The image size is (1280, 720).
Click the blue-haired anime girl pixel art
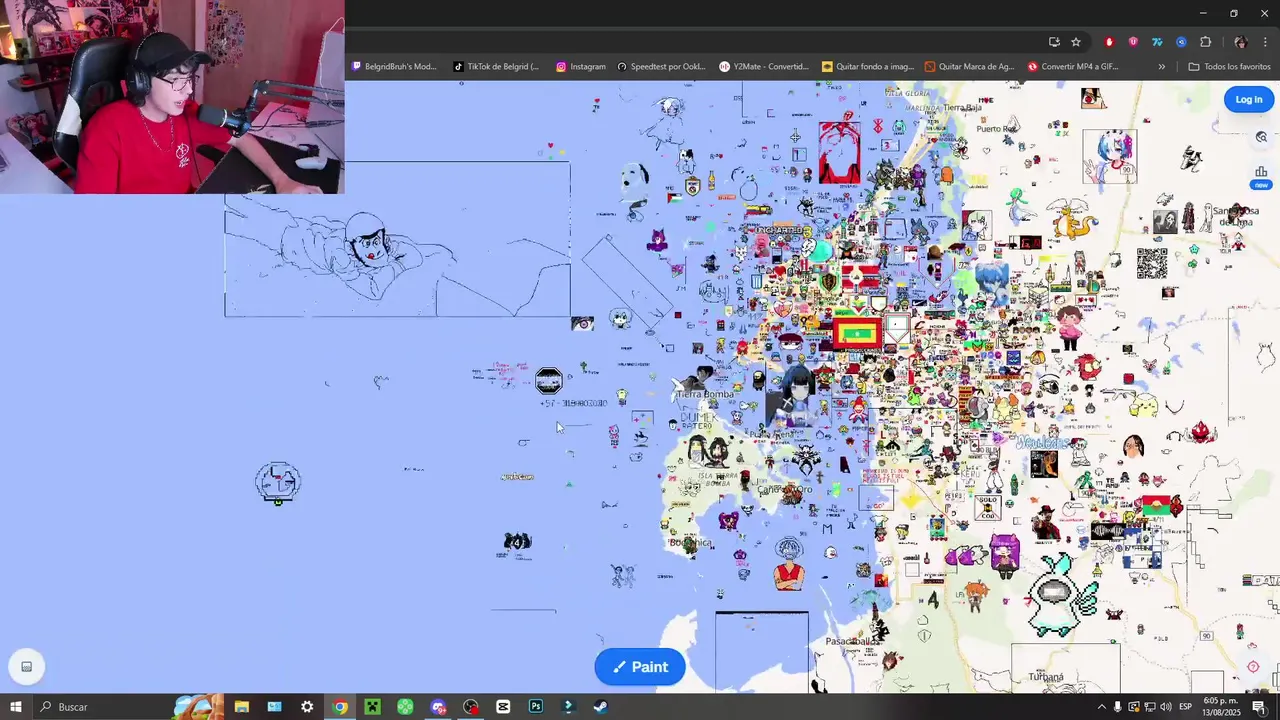pos(1112,155)
